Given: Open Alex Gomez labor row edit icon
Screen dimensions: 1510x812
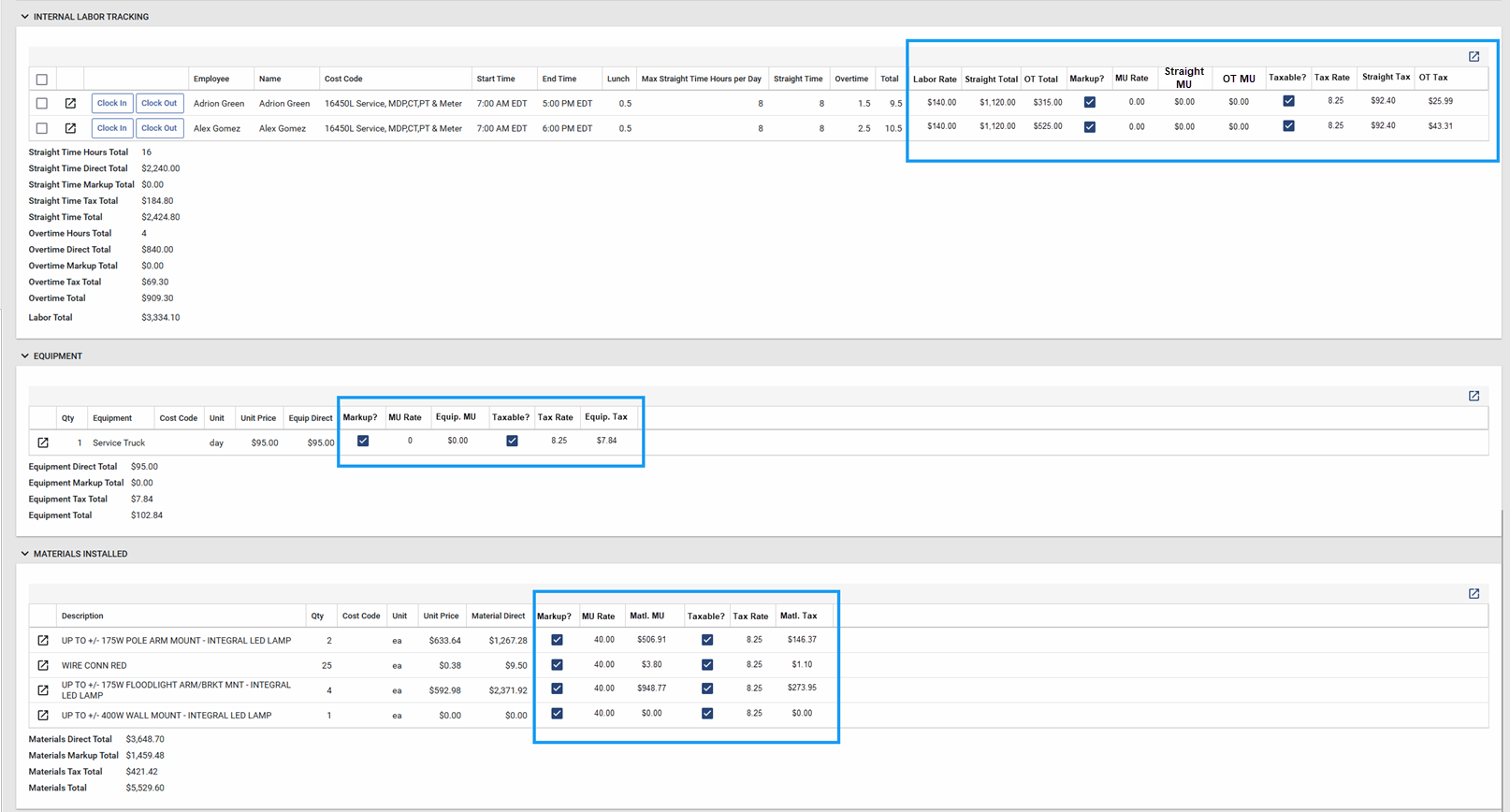Looking at the screenshot, I should tap(70, 128).
